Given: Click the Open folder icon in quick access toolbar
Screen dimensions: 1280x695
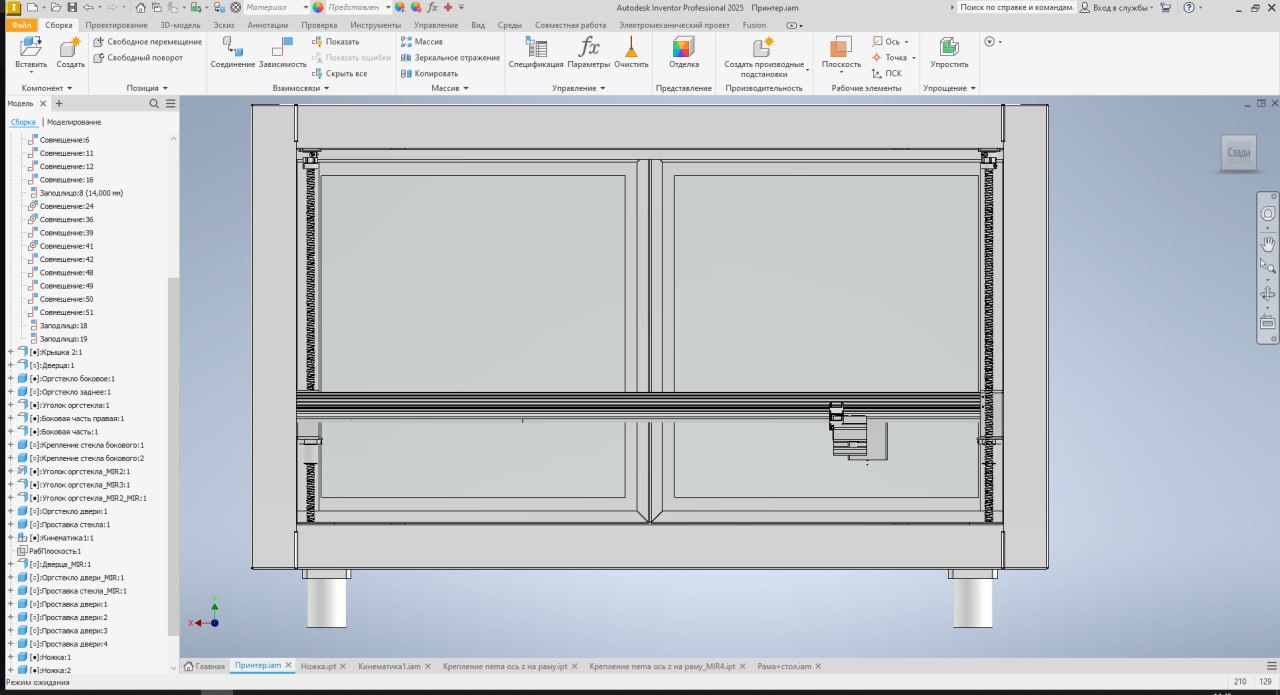Looking at the screenshot, I should (56, 7).
